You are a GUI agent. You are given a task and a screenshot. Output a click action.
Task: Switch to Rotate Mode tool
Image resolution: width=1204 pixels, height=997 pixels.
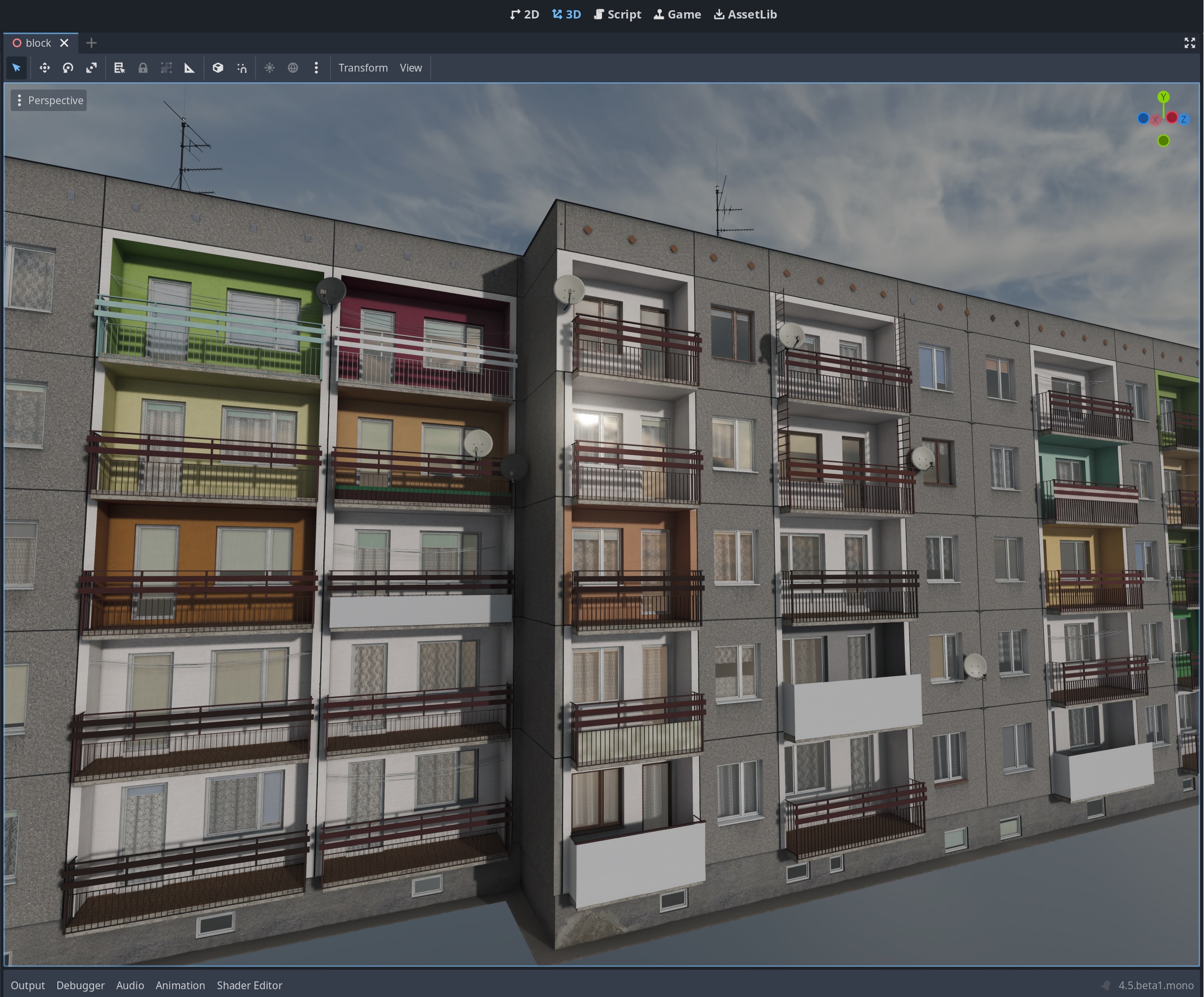tap(68, 68)
